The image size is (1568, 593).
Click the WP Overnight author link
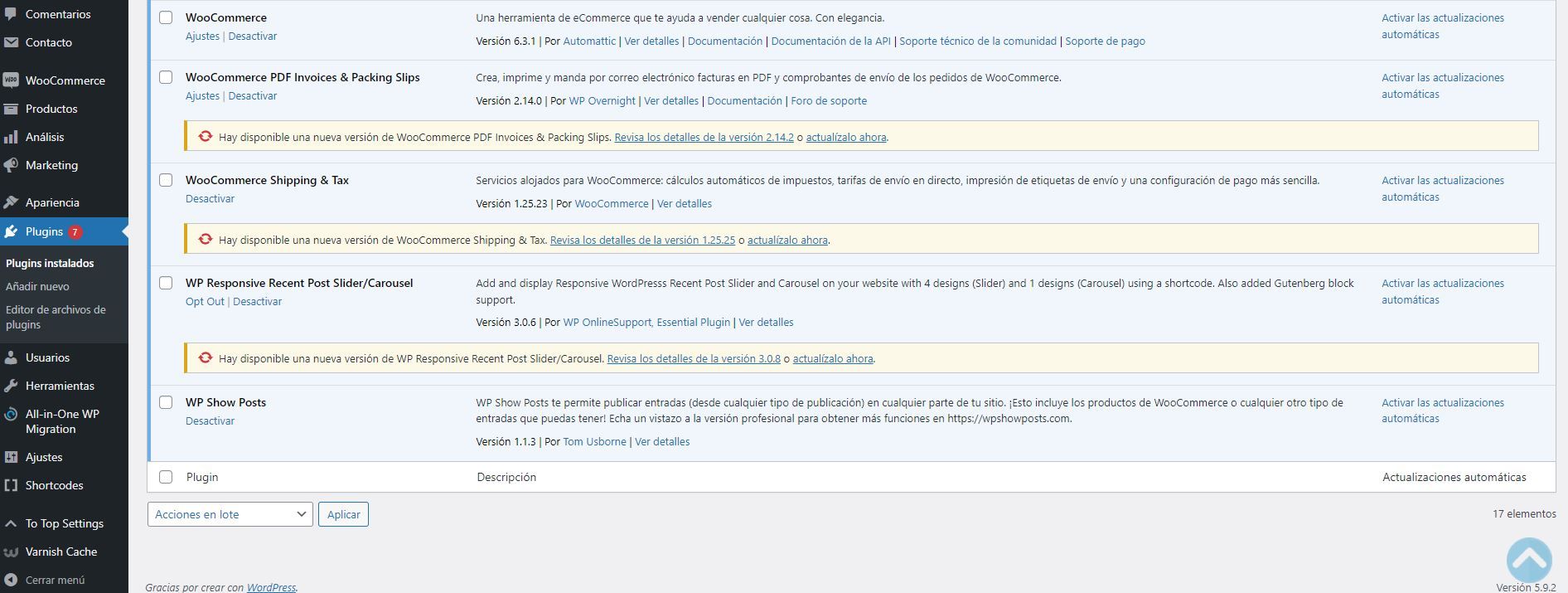[603, 100]
